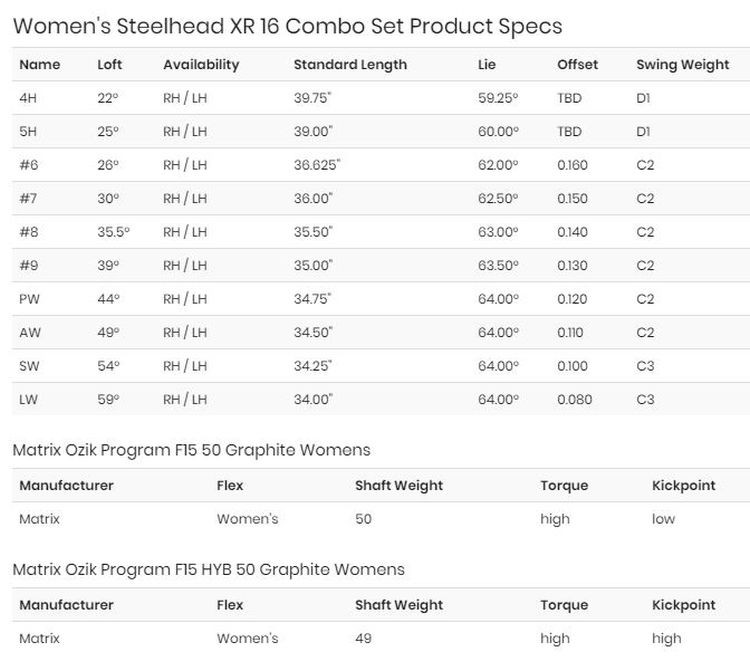Click the 0.080 offset value
Screen dimensions: 750x662
[x=574, y=400]
